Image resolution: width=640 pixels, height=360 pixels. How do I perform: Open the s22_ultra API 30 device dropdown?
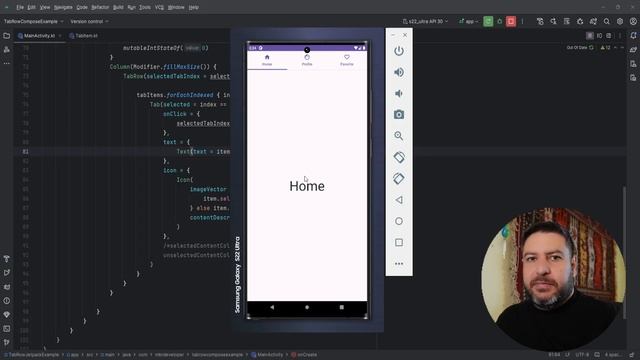425,21
